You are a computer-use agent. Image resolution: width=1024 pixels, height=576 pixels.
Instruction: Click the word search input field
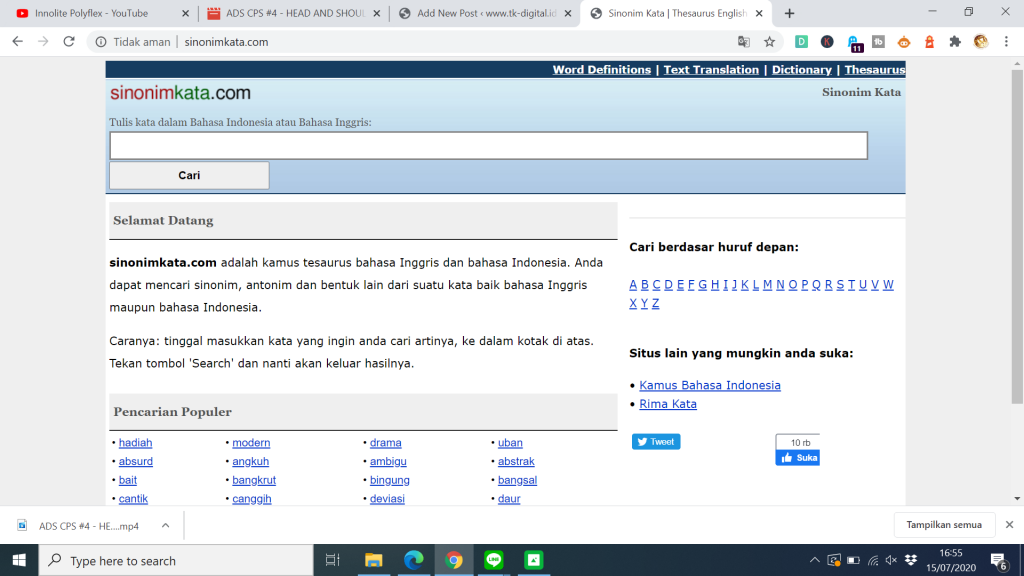point(488,146)
